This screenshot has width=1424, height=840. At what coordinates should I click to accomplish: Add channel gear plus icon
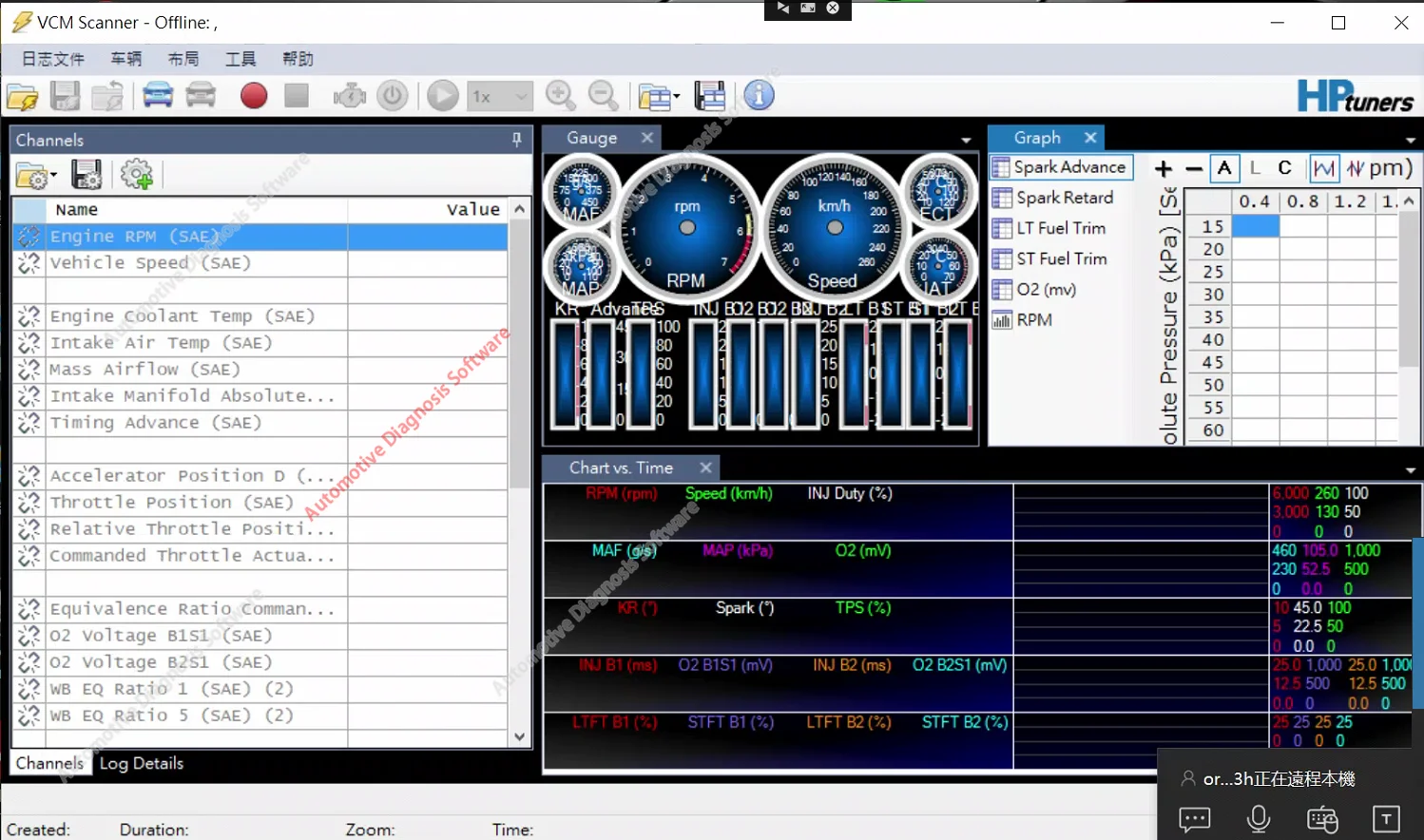(137, 175)
